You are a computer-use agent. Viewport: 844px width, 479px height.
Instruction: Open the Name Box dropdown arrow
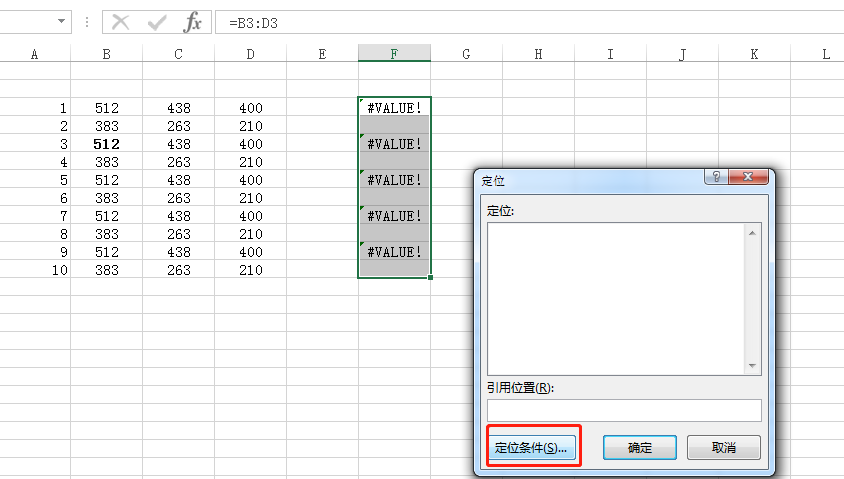pos(61,21)
